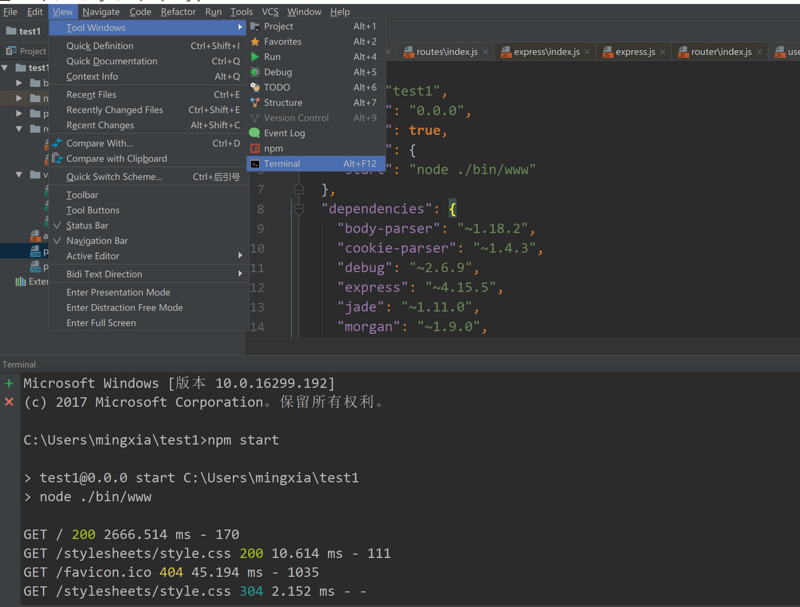Click the npm start command line
The image size is (800, 607).
pos(151,440)
